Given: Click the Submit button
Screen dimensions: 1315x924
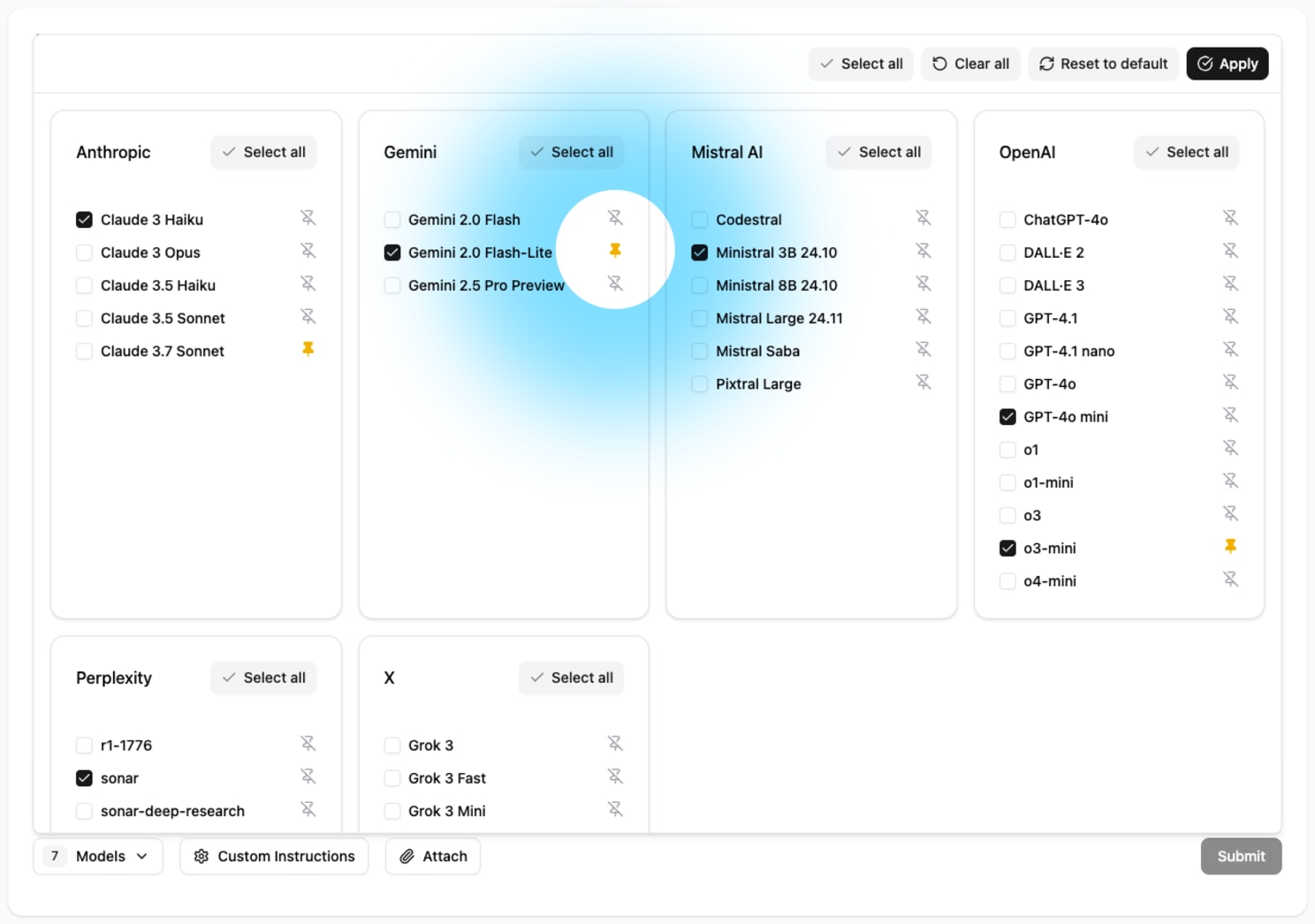Looking at the screenshot, I should 1241,856.
